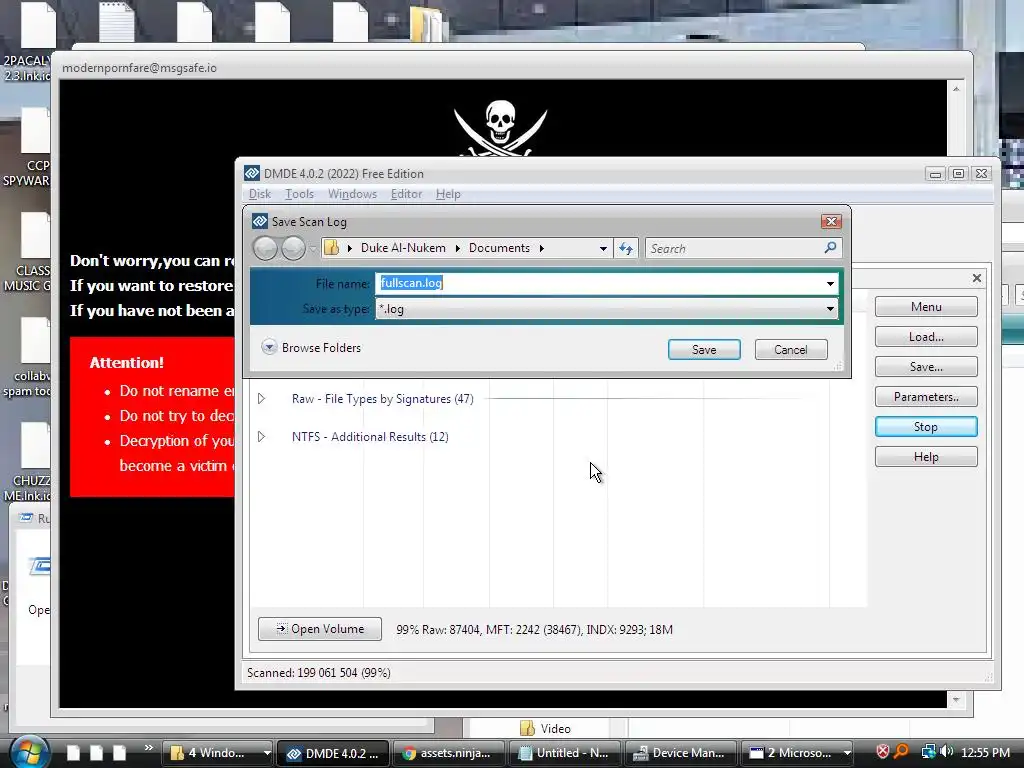Click the Back navigation button in save dialog
Viewport: 1024px width, 768px height.
click(265, 248)
